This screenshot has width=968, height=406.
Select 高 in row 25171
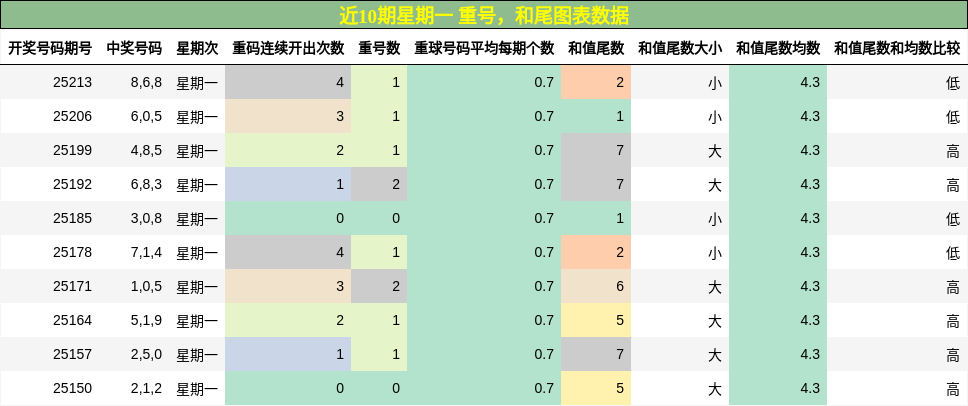click(953, 286)
